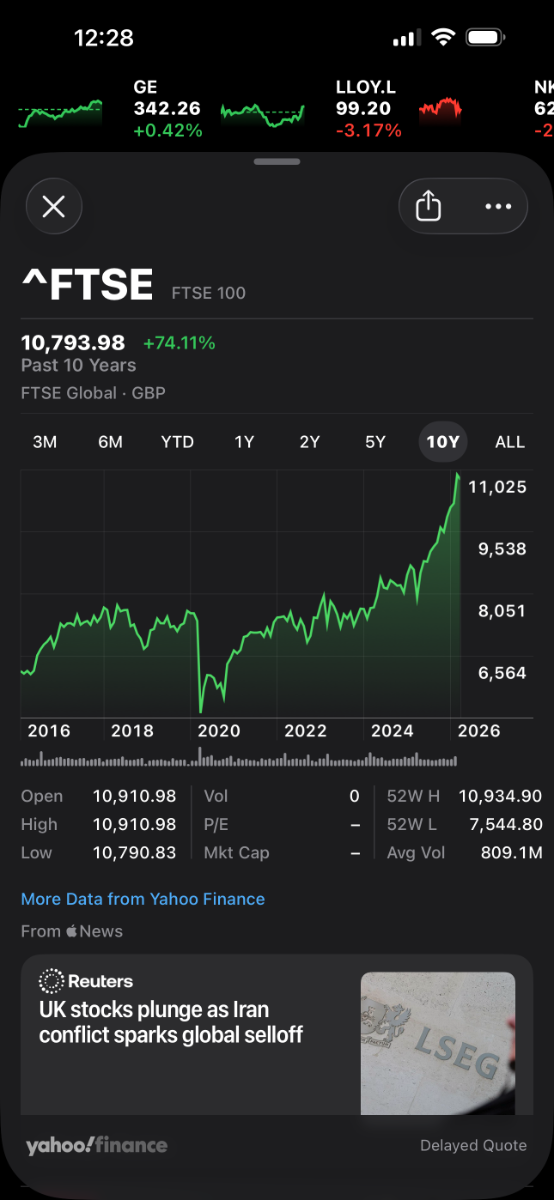Switch chart to YTD range
Viewport: 554px width, 1200px height.
point(177,442)
